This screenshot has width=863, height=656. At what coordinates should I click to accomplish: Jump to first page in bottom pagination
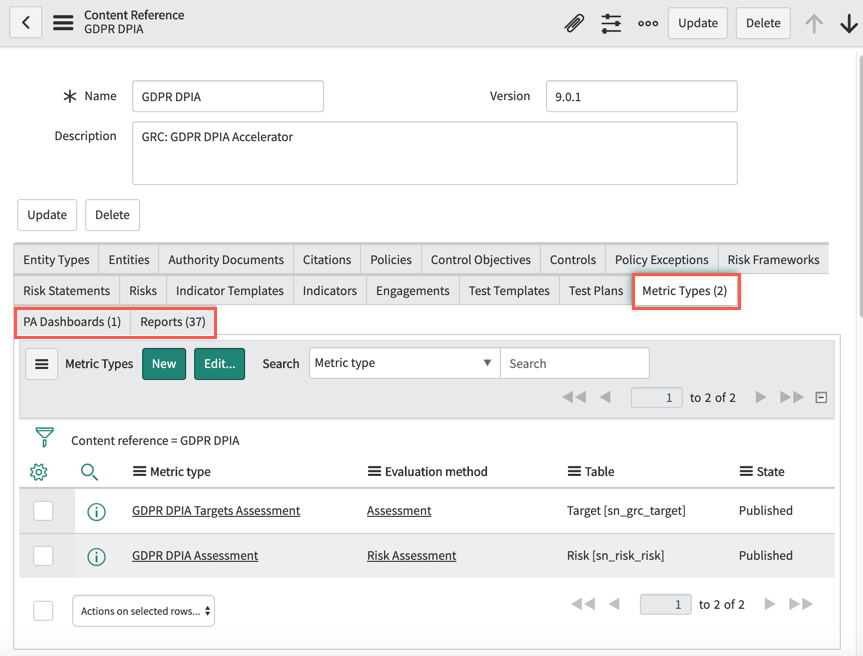pos(583,604)
